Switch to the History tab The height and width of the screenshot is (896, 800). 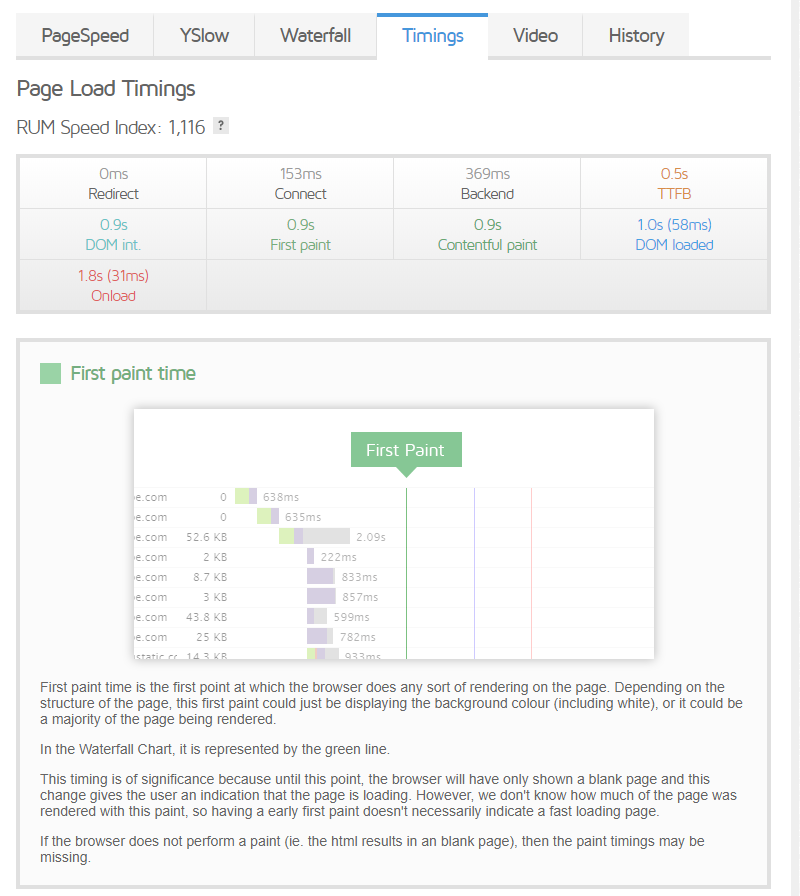tap(636, 35)
